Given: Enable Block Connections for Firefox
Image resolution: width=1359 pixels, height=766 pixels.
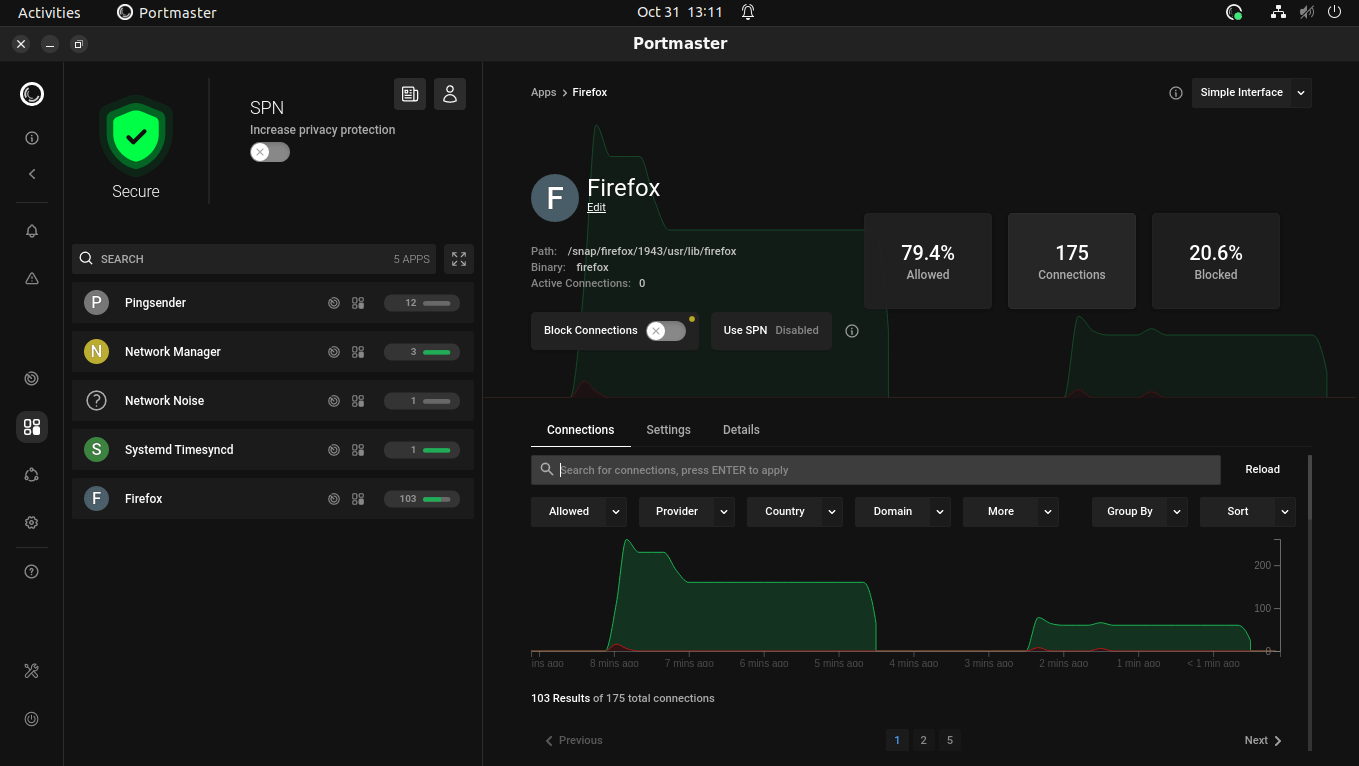Looking at the screenshot, I should tap(666, 330).
